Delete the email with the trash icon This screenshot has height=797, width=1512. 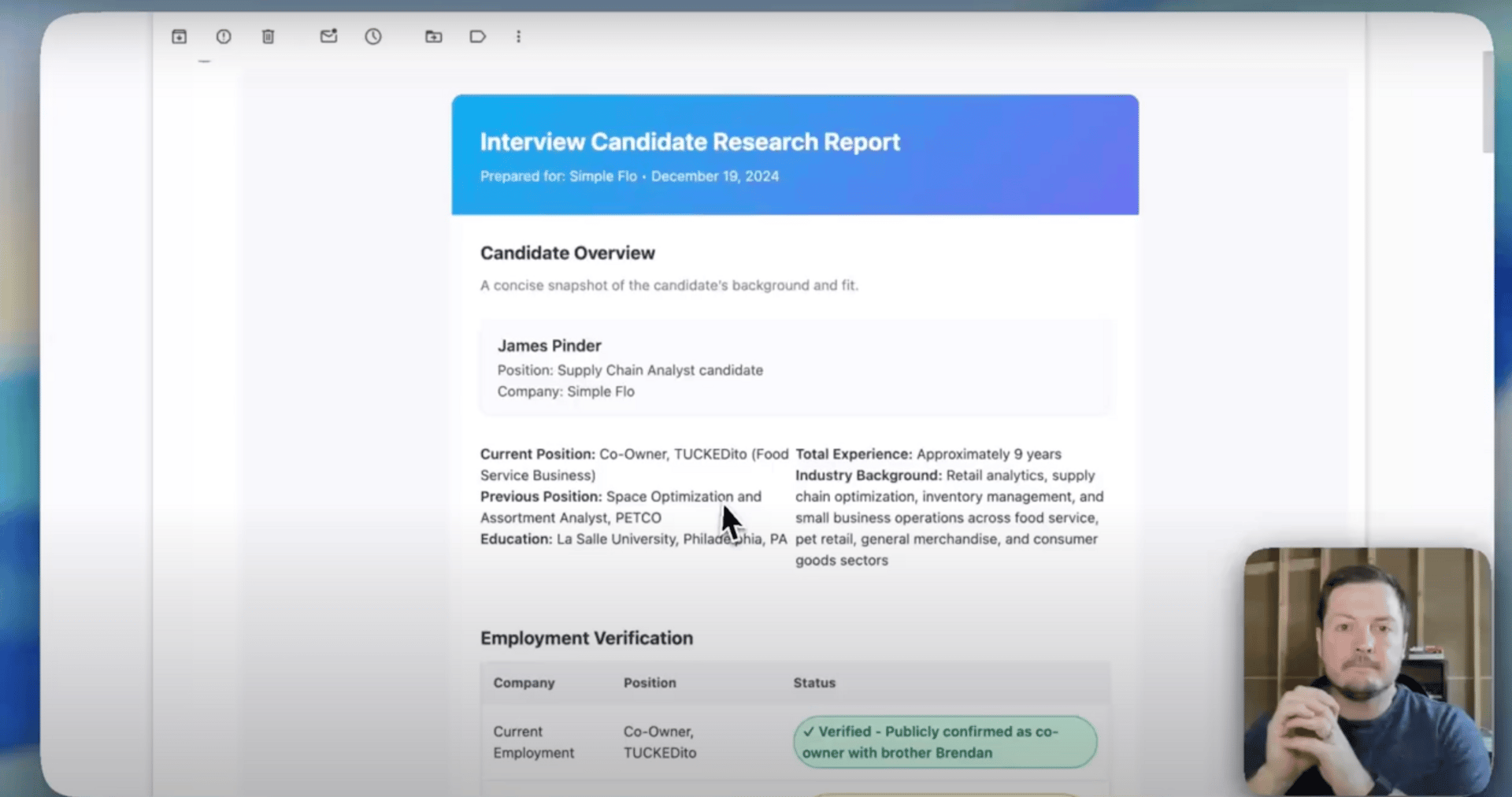click(x=268, y=36)
